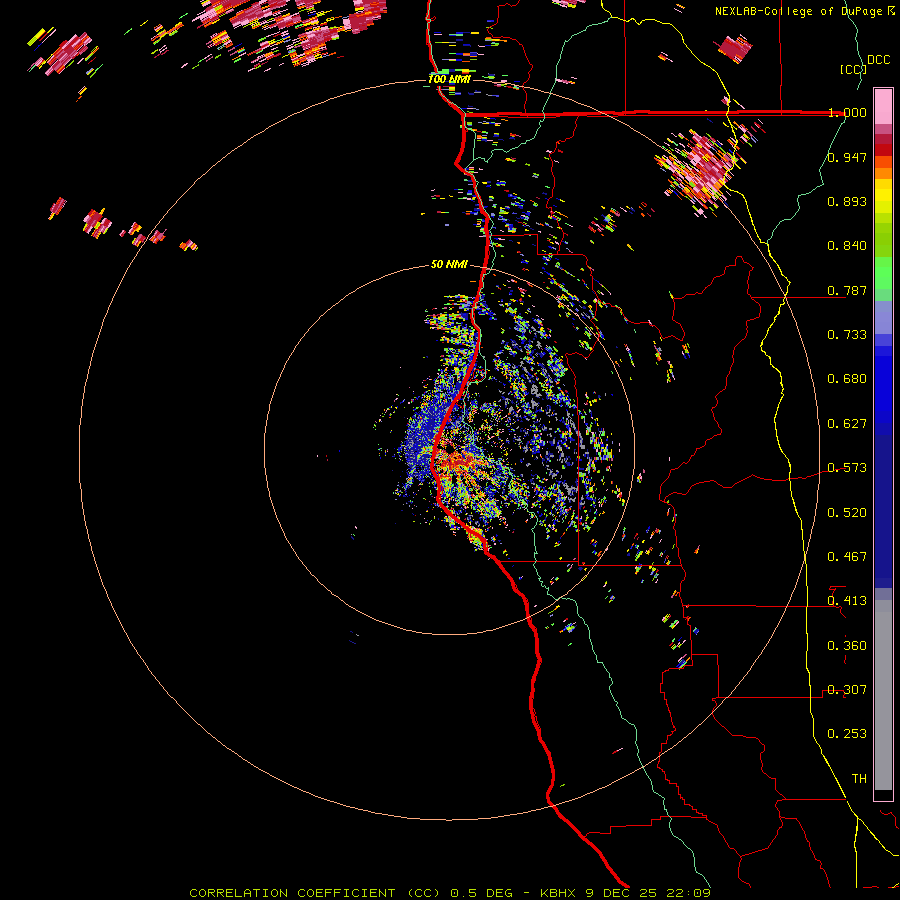The height and width of the screenshot is (900, 900).
Task: Click the 0.467 scale value
Action: coord(847,557)
